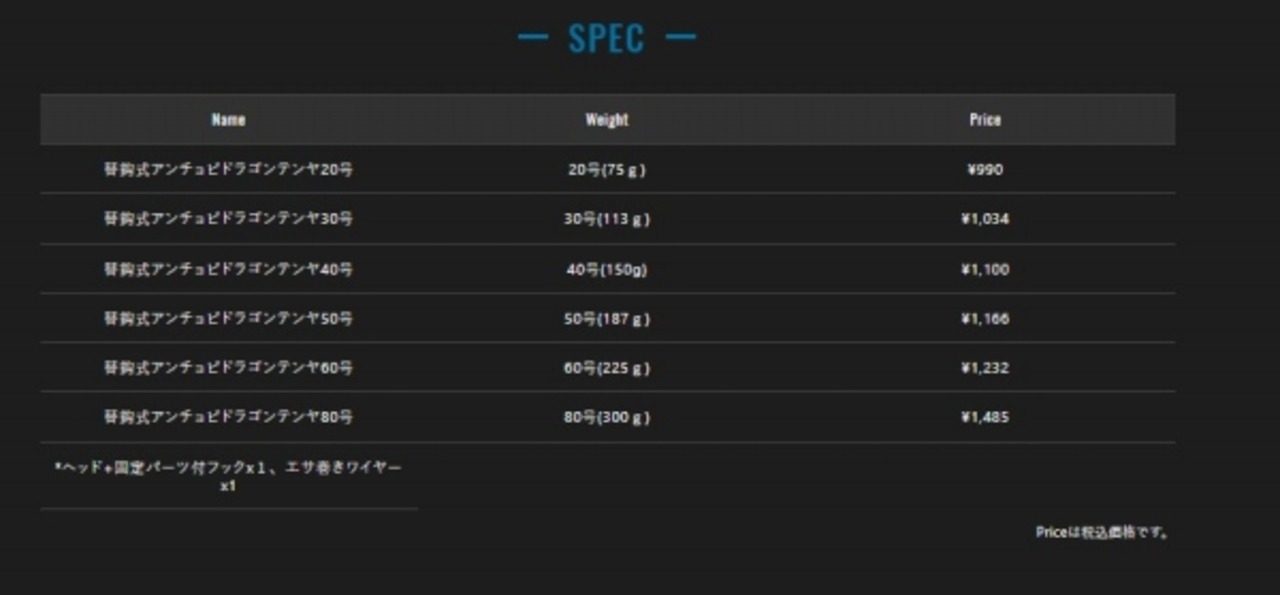Click the Name column header
The width and height of the screenshot is (1280, 595).
pos(228,120)
